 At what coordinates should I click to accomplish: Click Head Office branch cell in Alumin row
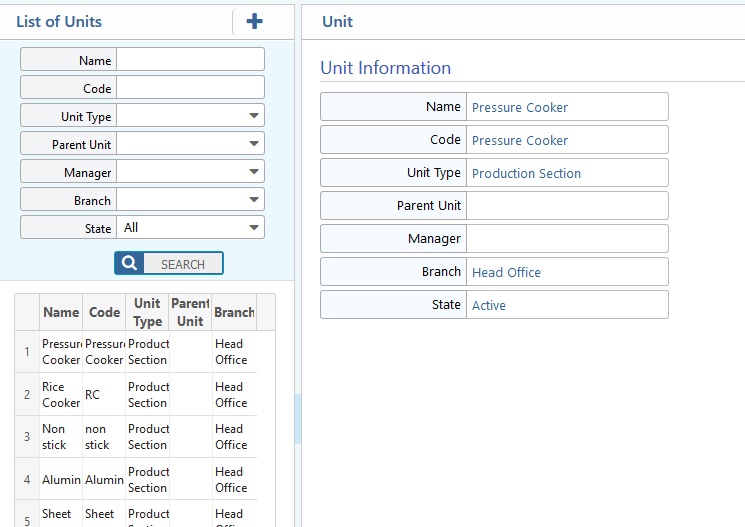(234, 479)
